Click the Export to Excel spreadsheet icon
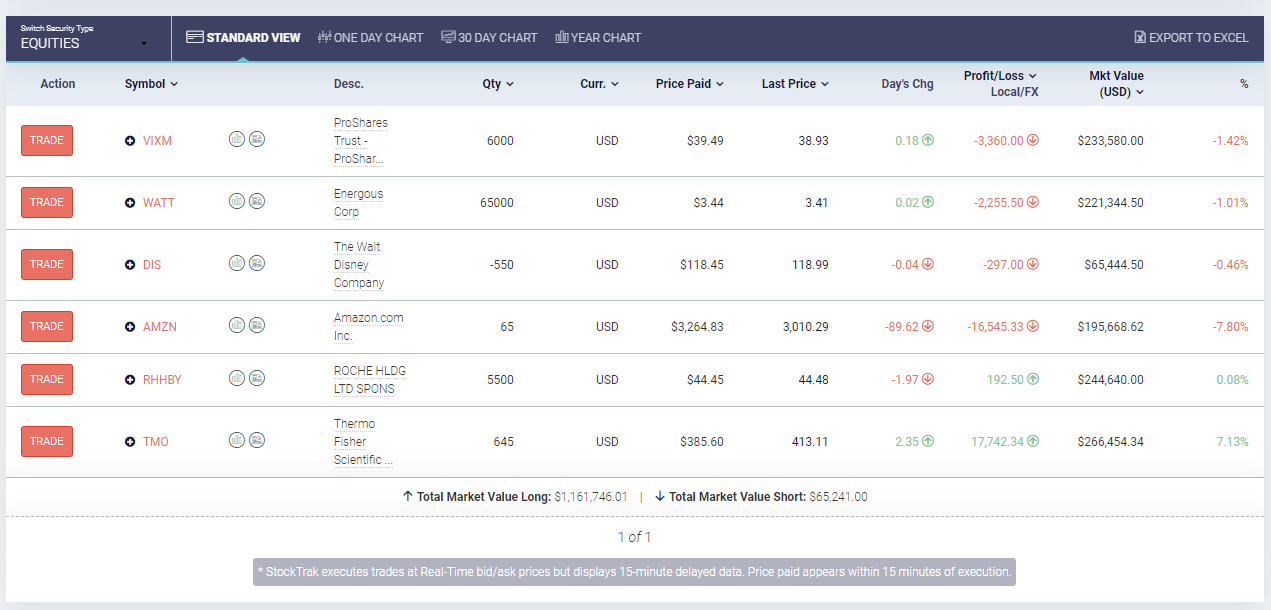Image resolution: width=1271 pixels, height=610 pixels. (x=1139, y=36)
